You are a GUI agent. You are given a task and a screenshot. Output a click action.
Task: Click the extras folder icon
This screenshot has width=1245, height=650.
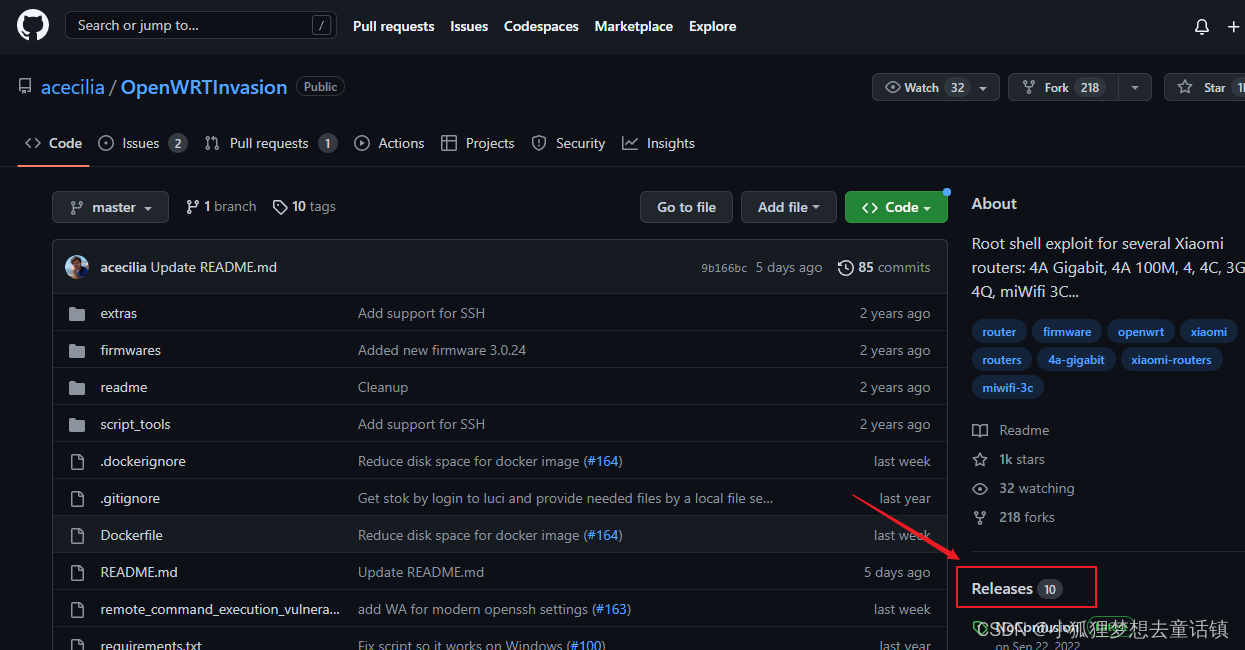coord(77,314)
